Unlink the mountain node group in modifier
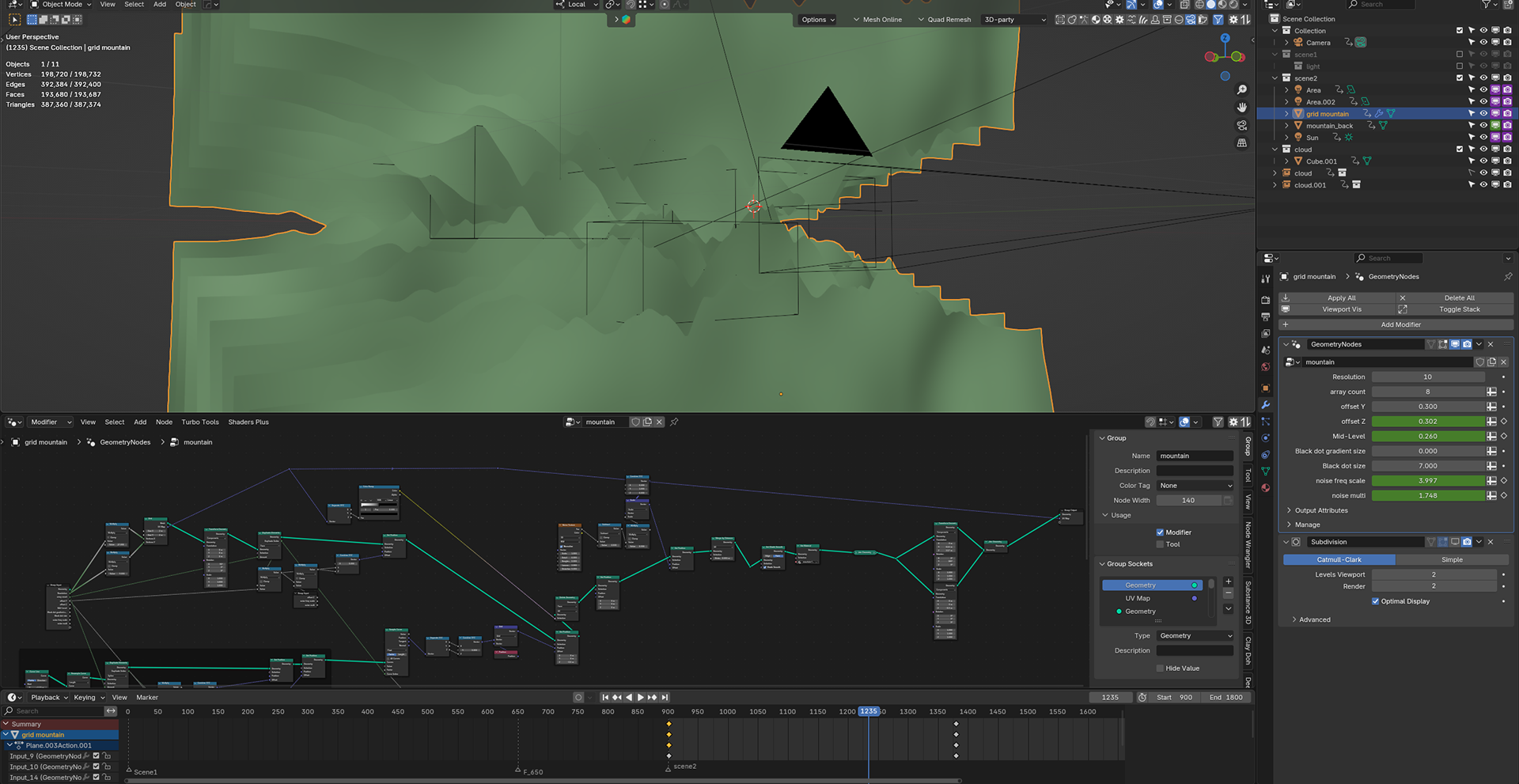Image resolution: width=1519 pixels, height=784 pixels. point(1503,362)
